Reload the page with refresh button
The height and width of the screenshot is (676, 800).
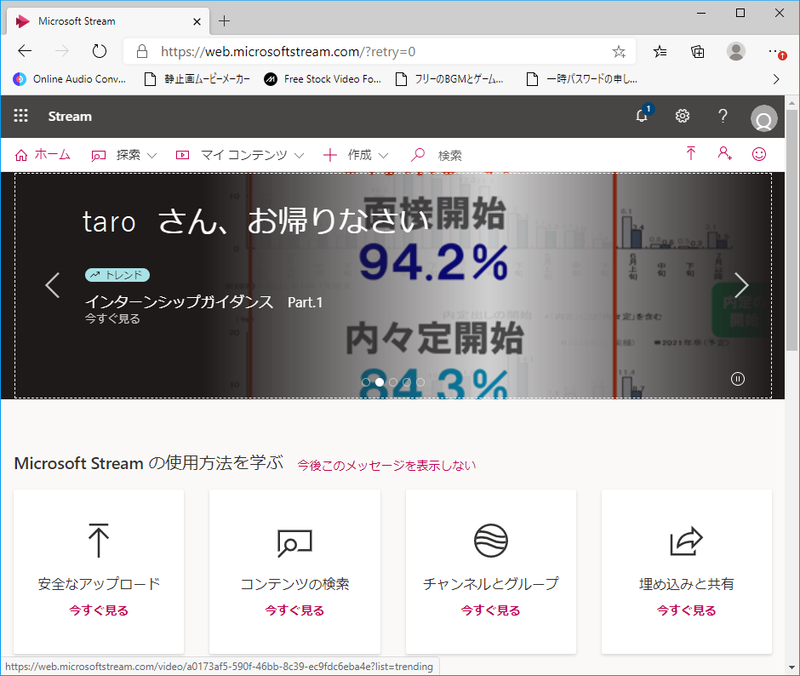99,51
